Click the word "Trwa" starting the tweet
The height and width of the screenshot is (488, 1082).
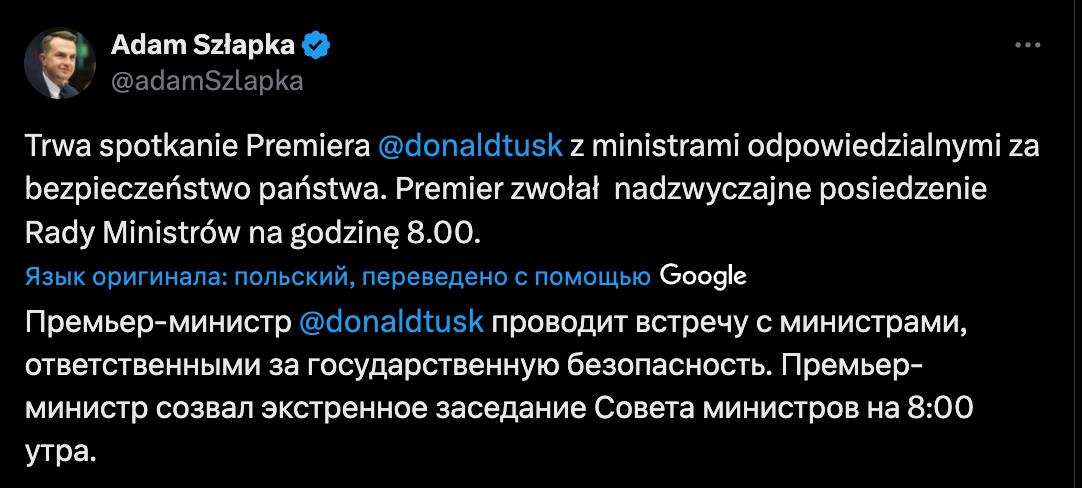click(x=53, y=146)
